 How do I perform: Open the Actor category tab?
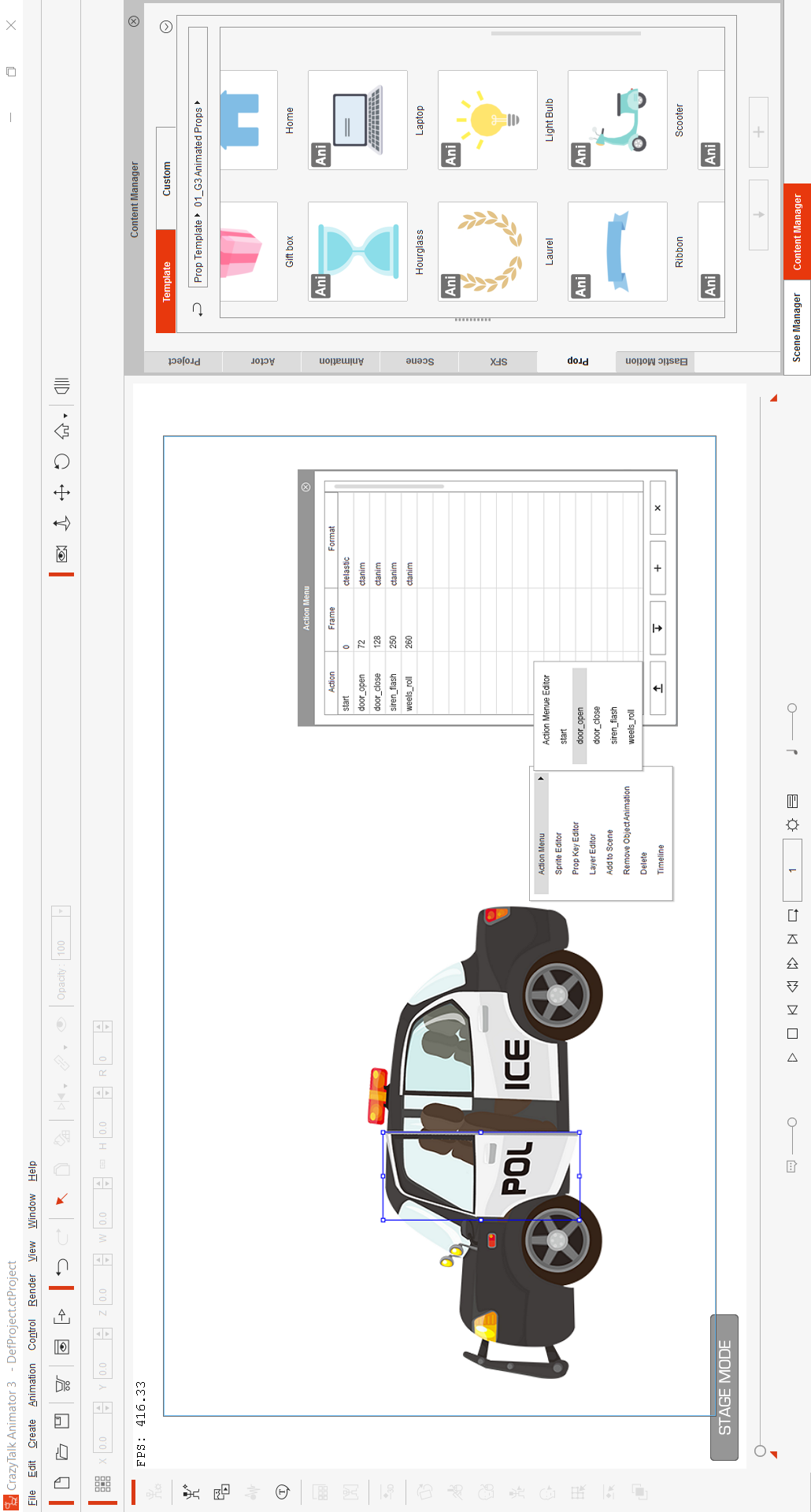(262, 361)
